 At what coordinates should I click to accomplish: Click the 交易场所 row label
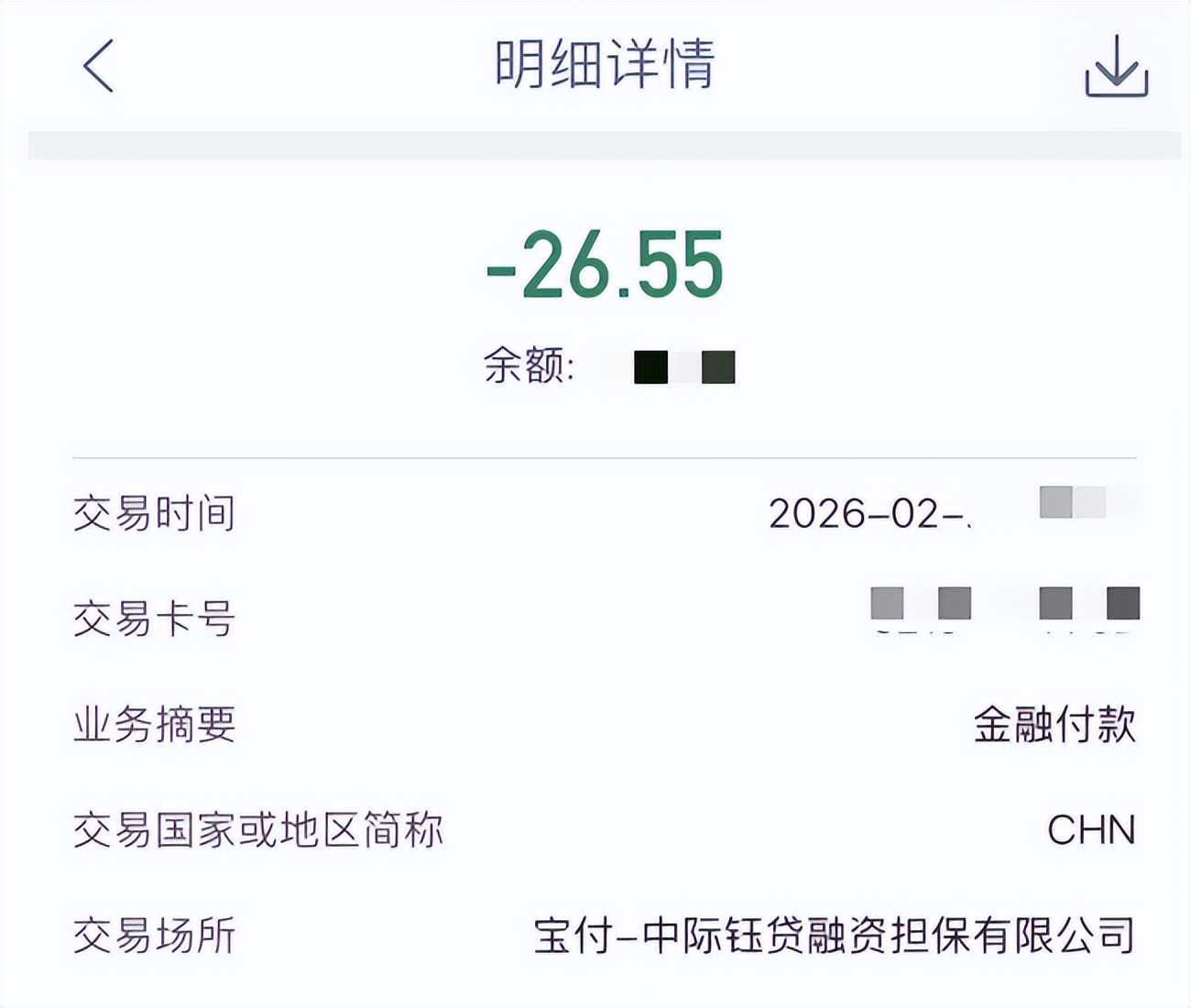(154, 936)
